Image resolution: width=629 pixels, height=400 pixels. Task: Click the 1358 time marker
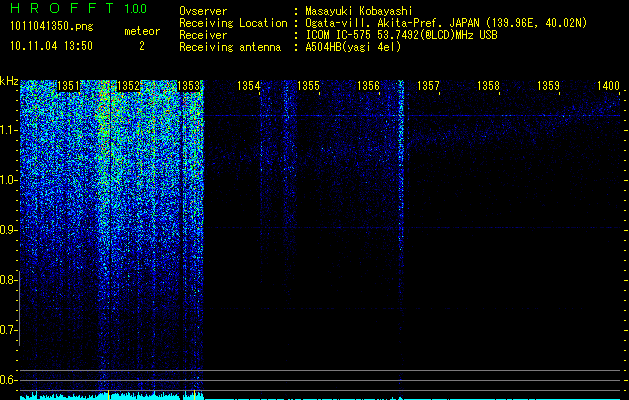(x=488, y=86)
